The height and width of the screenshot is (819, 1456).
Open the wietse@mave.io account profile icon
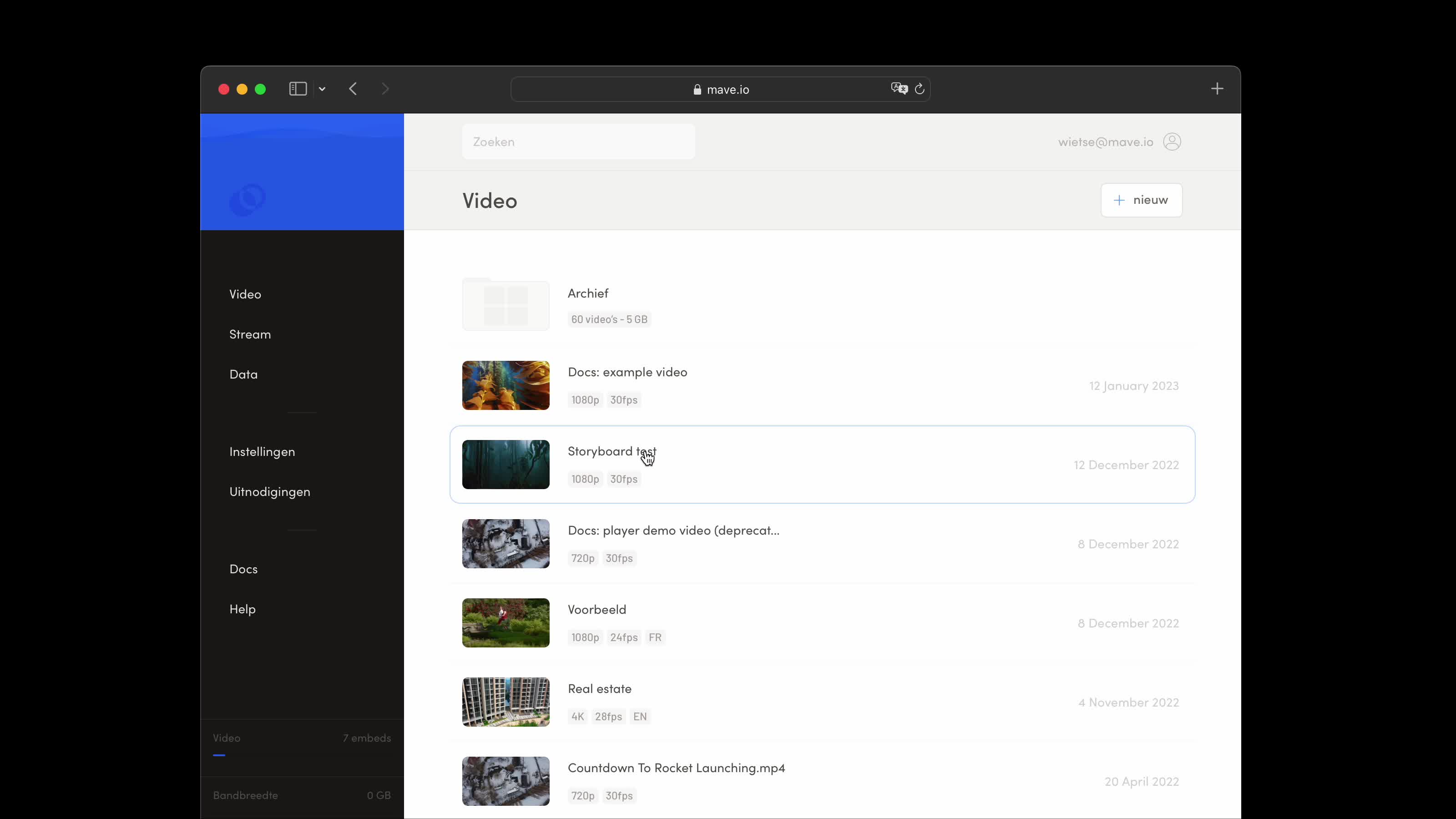click(x=1172, y=142)
